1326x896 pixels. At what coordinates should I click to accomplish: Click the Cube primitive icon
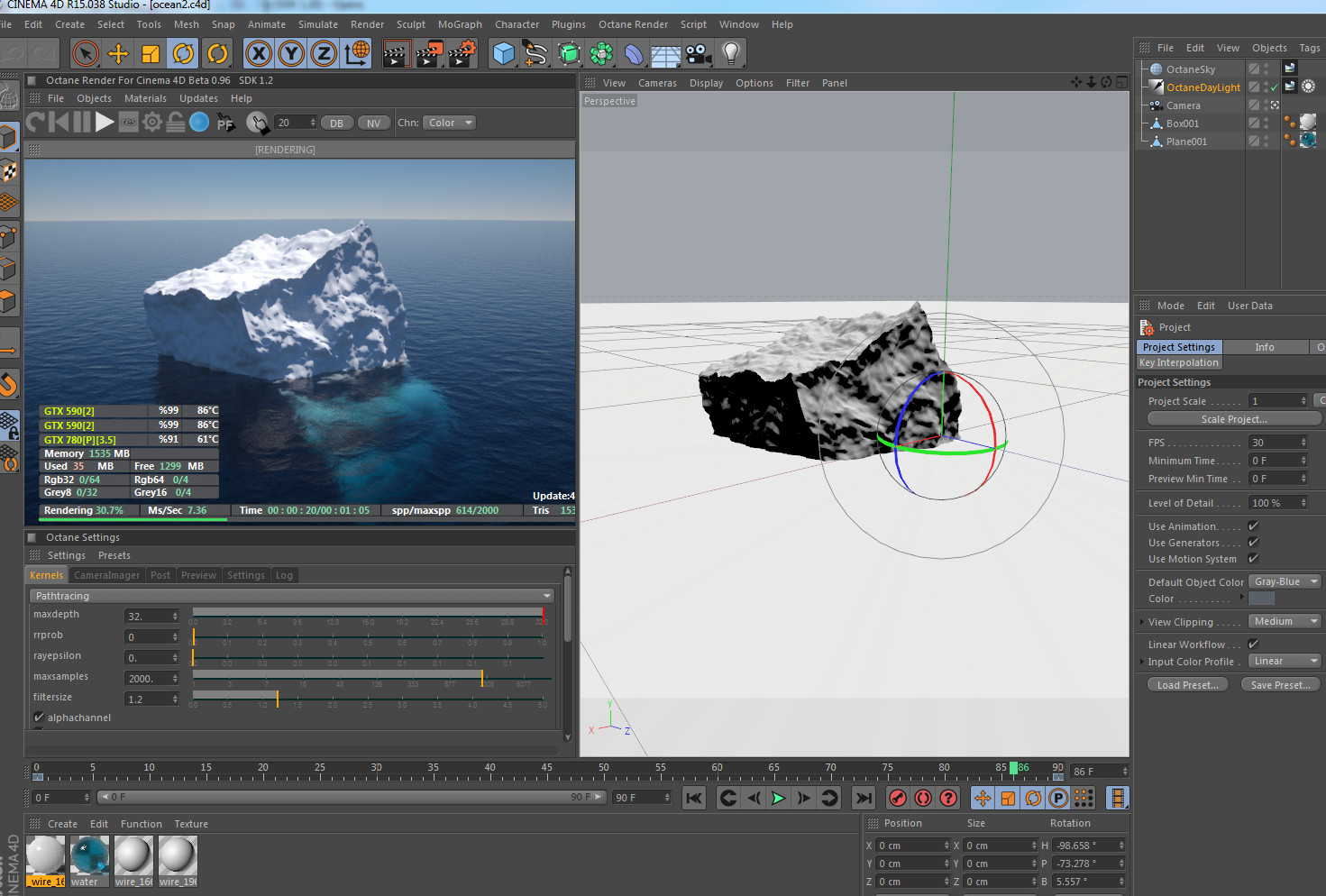(x=504, y=54)
